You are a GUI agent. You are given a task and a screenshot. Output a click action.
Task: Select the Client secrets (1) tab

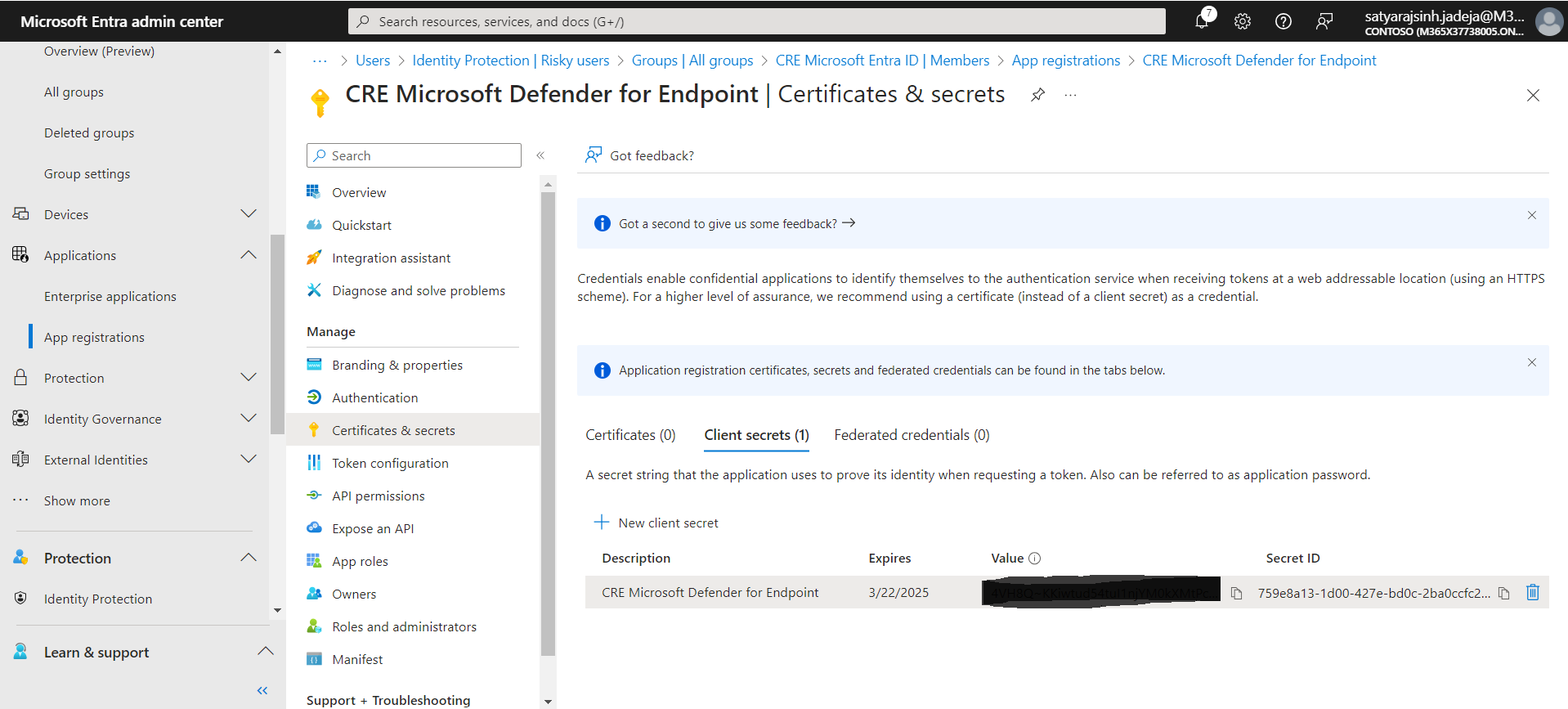tap(756, 435)
